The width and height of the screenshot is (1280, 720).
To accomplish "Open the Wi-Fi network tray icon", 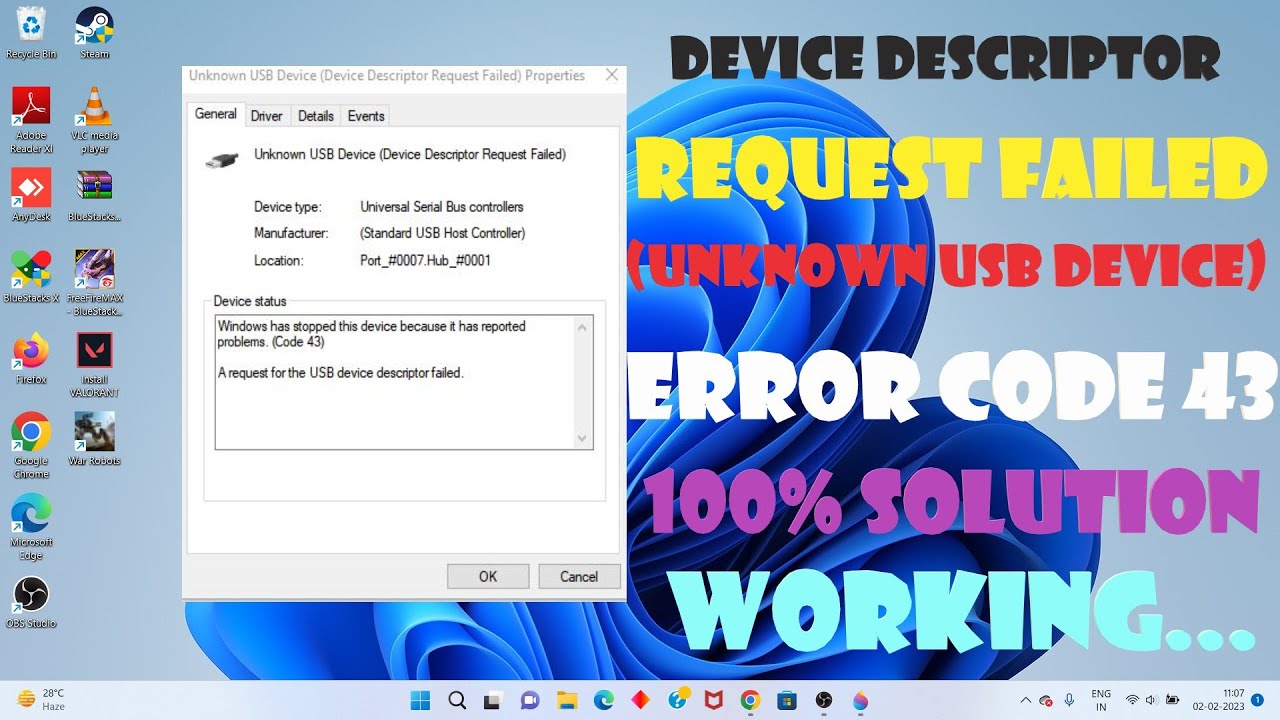I will point(1132,700).
